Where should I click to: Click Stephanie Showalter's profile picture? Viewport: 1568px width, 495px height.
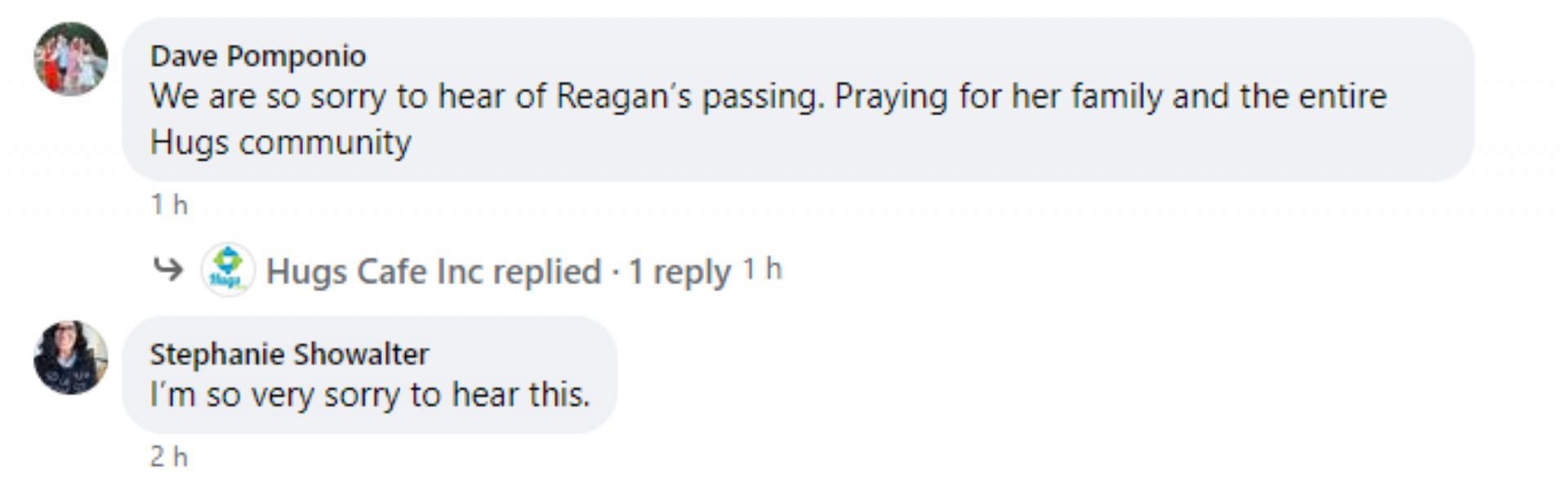[x=71, y=358]
